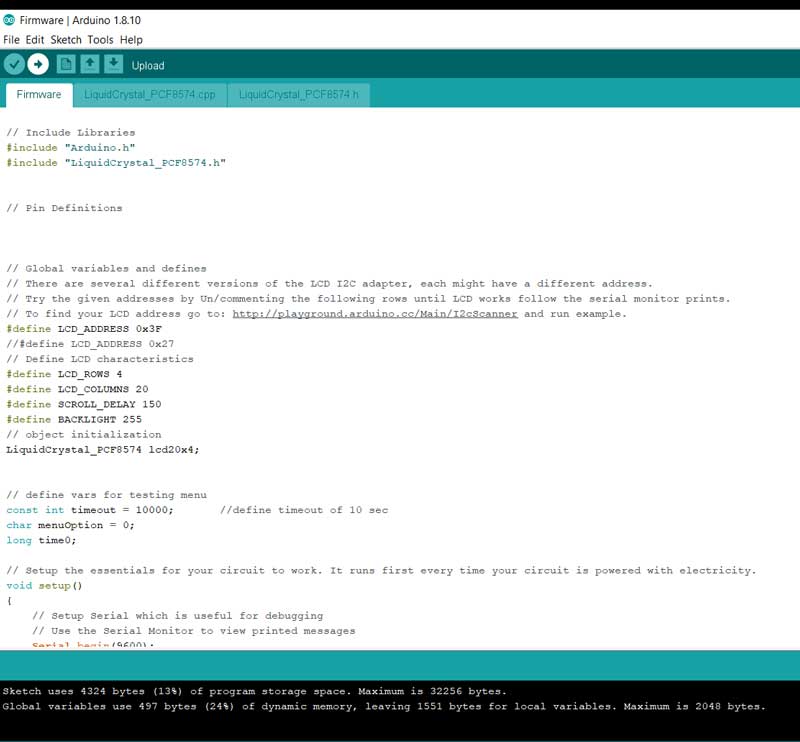This screenshot has height=742, width=800.
Task: Click the '// Setup Serial which is useful' comment
Action: [x=178, y=616]
